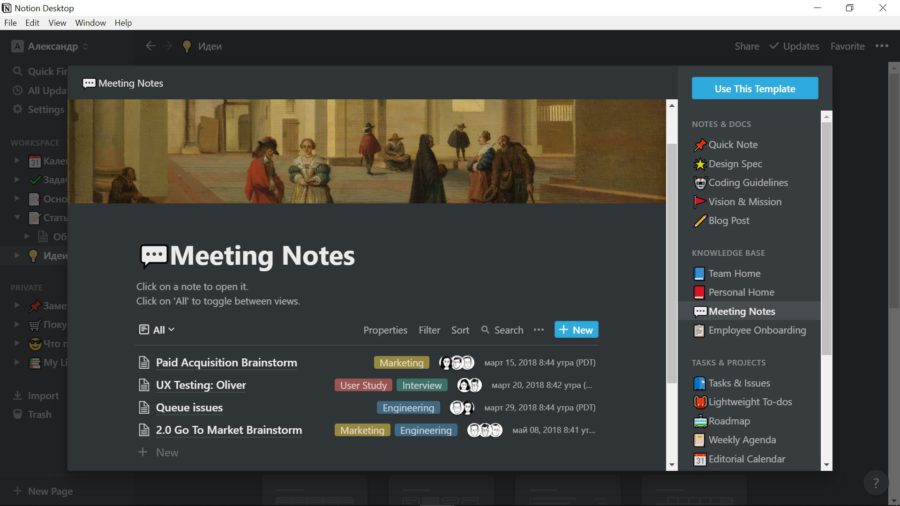Click the Vision & Mission flag icon
The height and width of the screenshot is (506, 900).
pyautogui.click(x=700, y=202)
